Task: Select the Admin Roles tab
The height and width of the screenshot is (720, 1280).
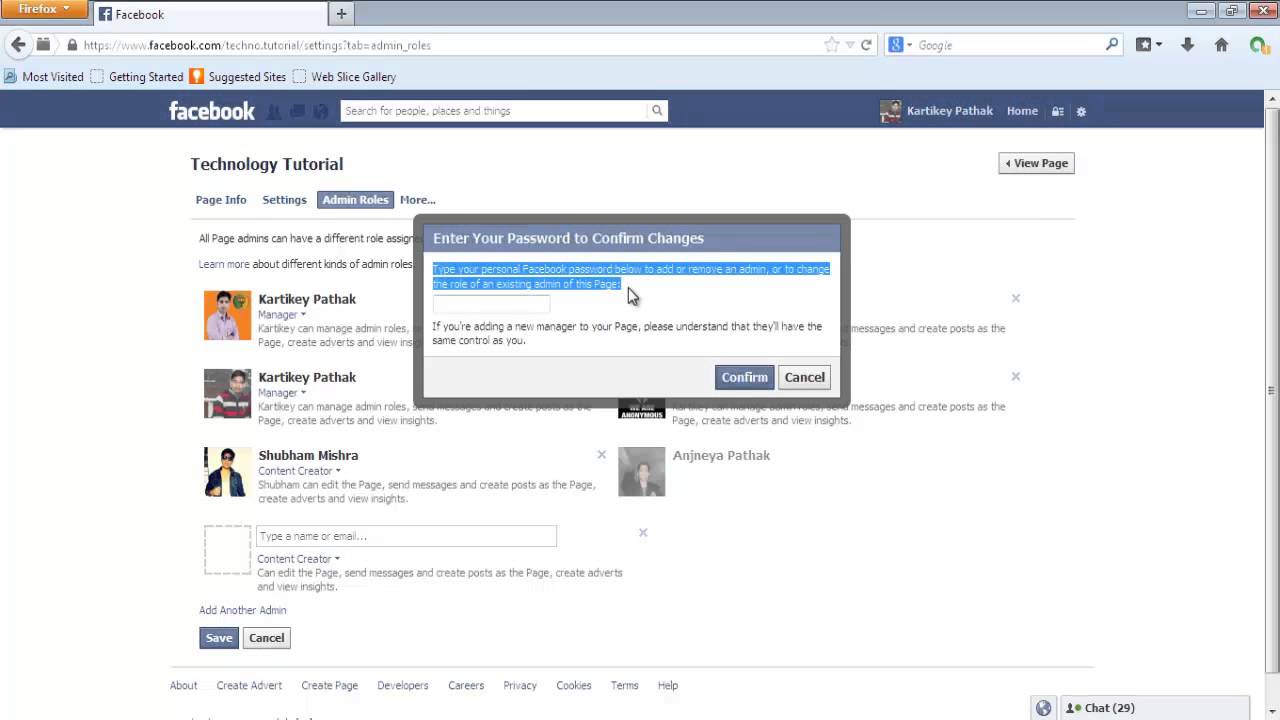Action: click(355, 200)
